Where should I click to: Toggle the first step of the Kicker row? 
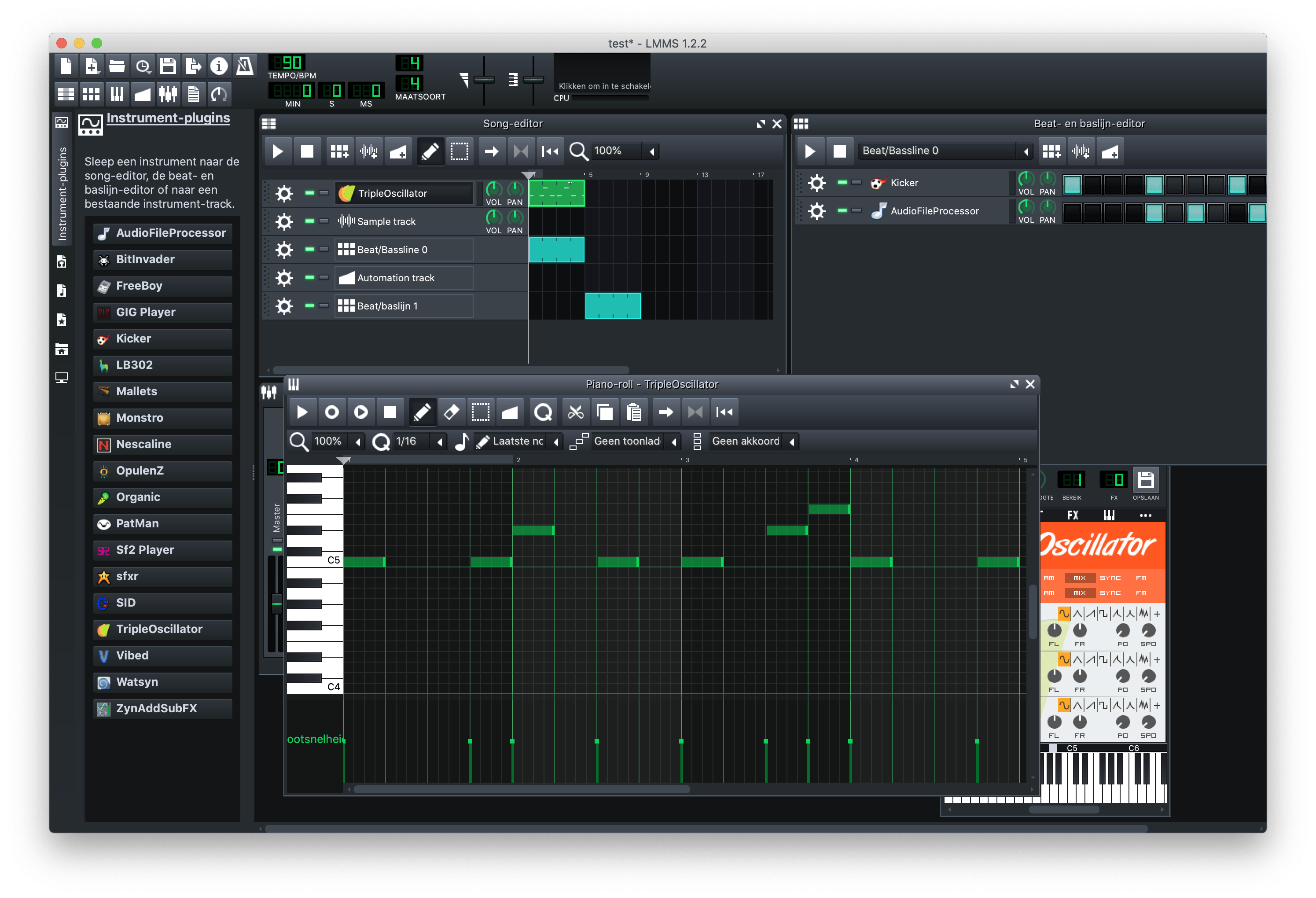[1073, 184]
